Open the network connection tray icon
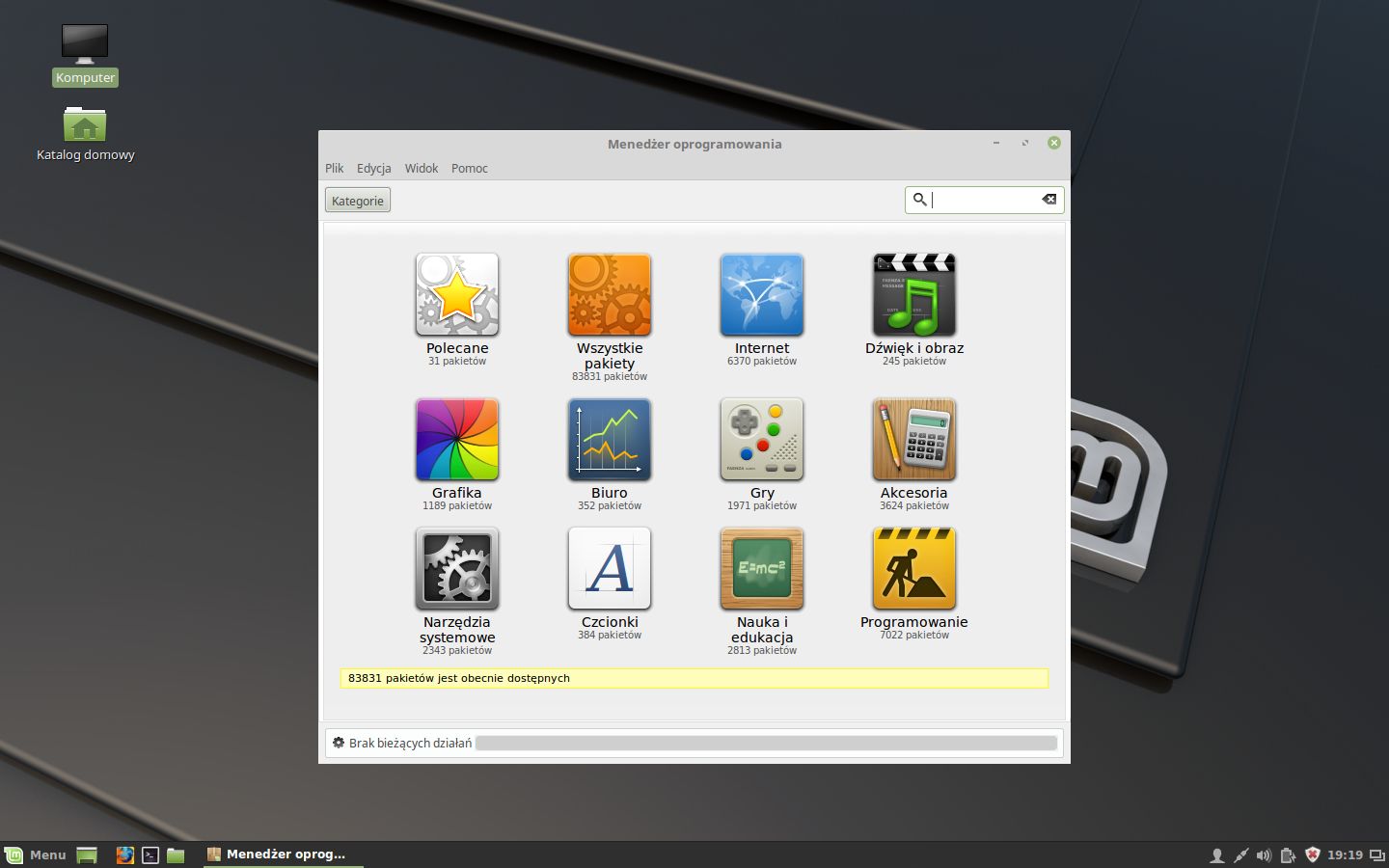Viewport: 1389px width, 868px height. pos(1240,854)
